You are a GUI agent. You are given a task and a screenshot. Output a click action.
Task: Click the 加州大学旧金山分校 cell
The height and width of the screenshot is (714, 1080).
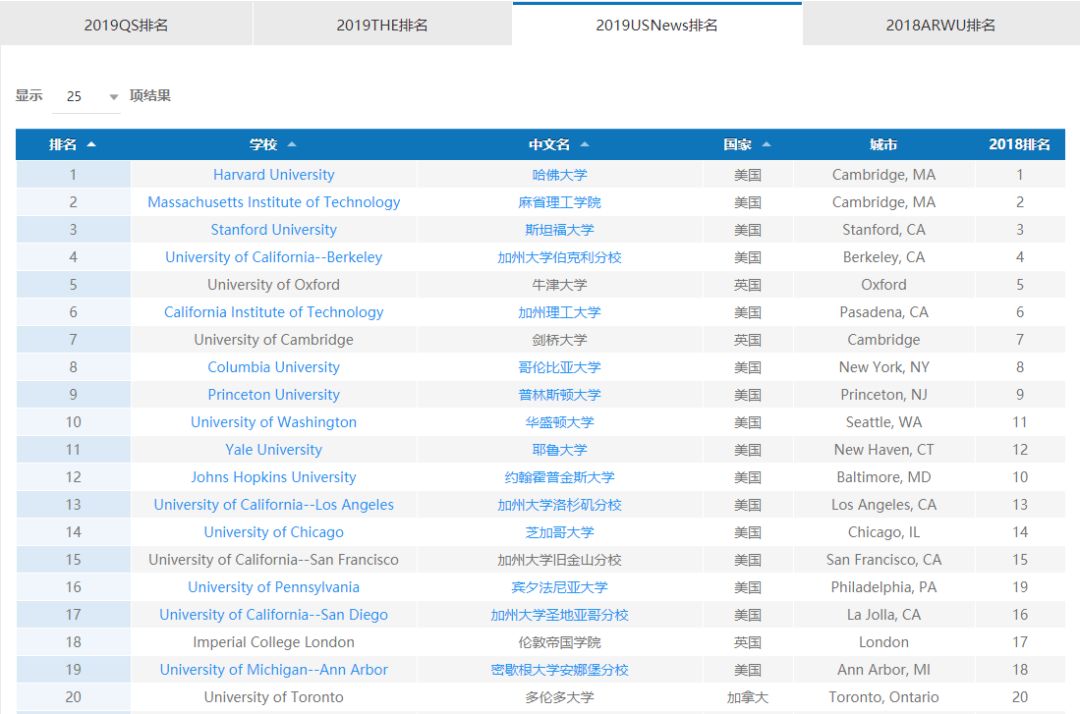(x=559, y=560)
